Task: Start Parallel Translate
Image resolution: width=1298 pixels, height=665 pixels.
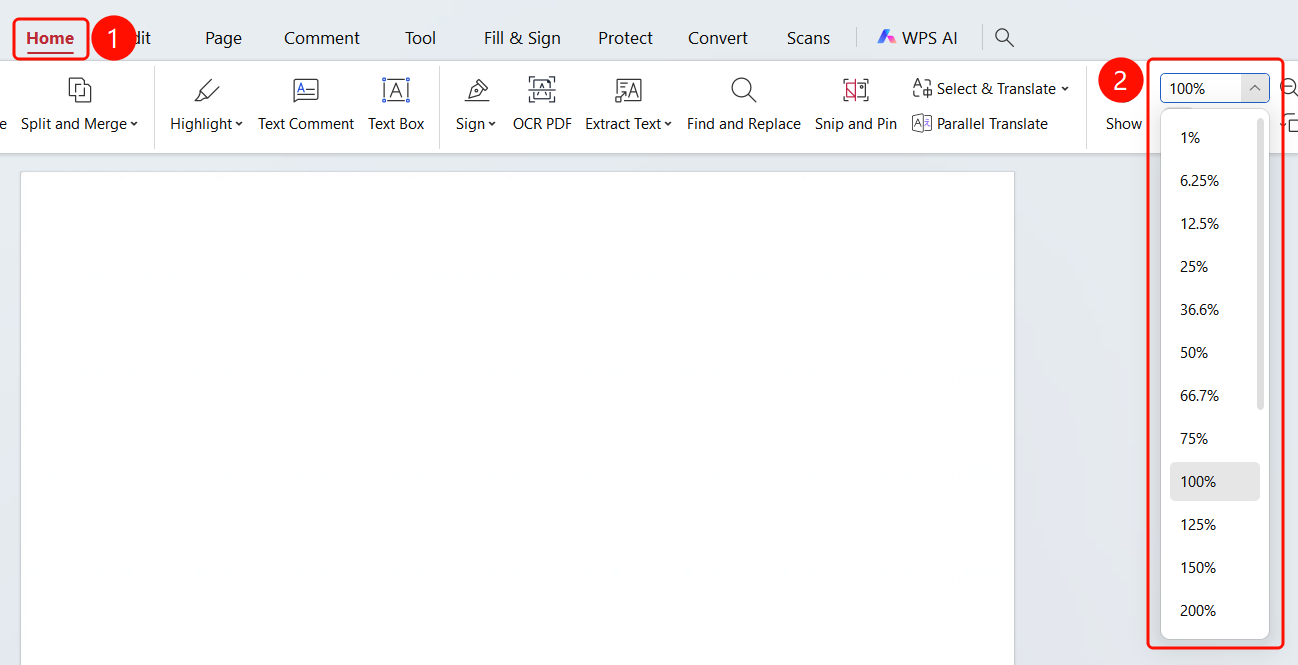Action: [980, 124]
